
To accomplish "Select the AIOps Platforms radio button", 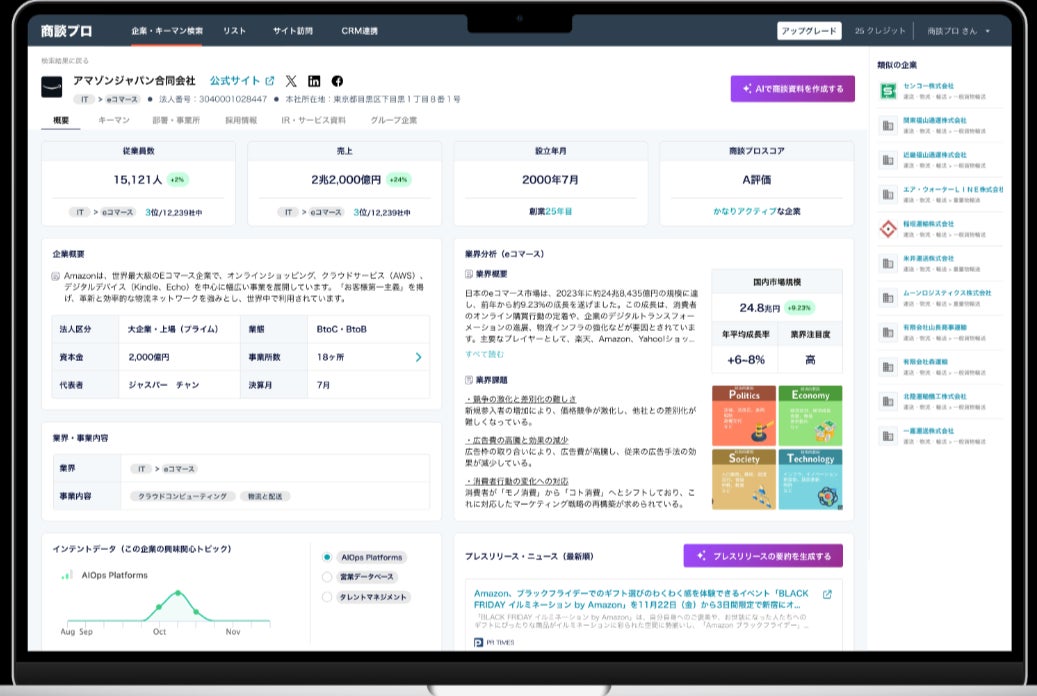I will tap(327, 557).
